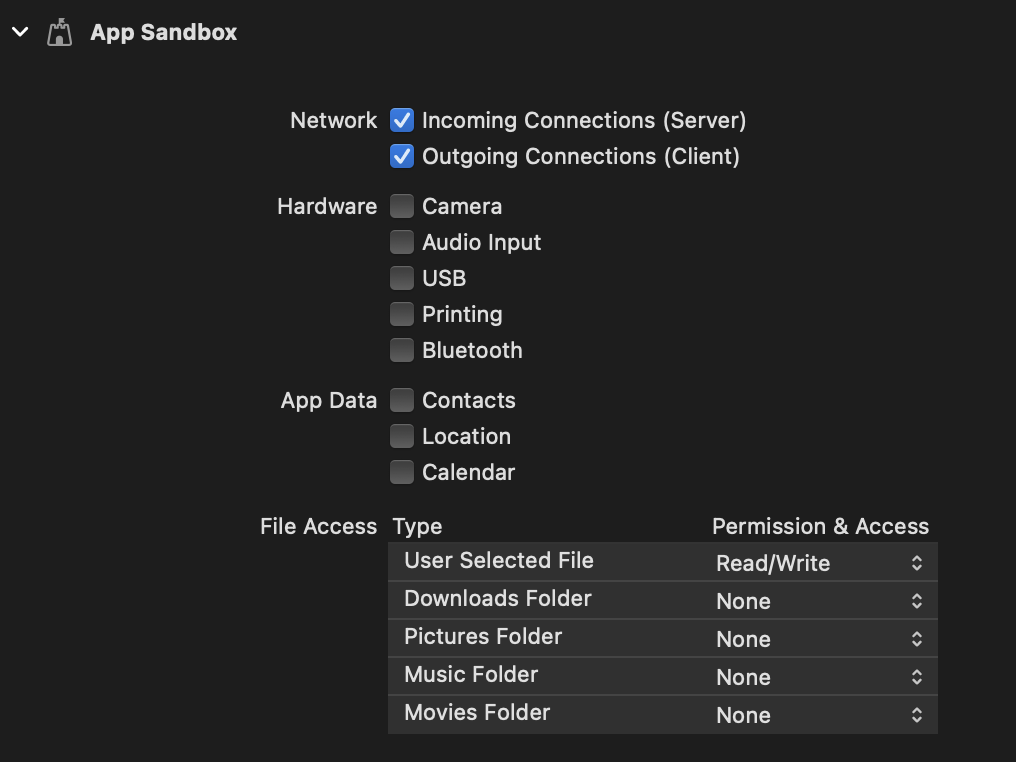Image resolution: width=1016 pixels, height=762 pixels.
Task: Disable Incoming Connections (Server)
Action: point(401,120)
